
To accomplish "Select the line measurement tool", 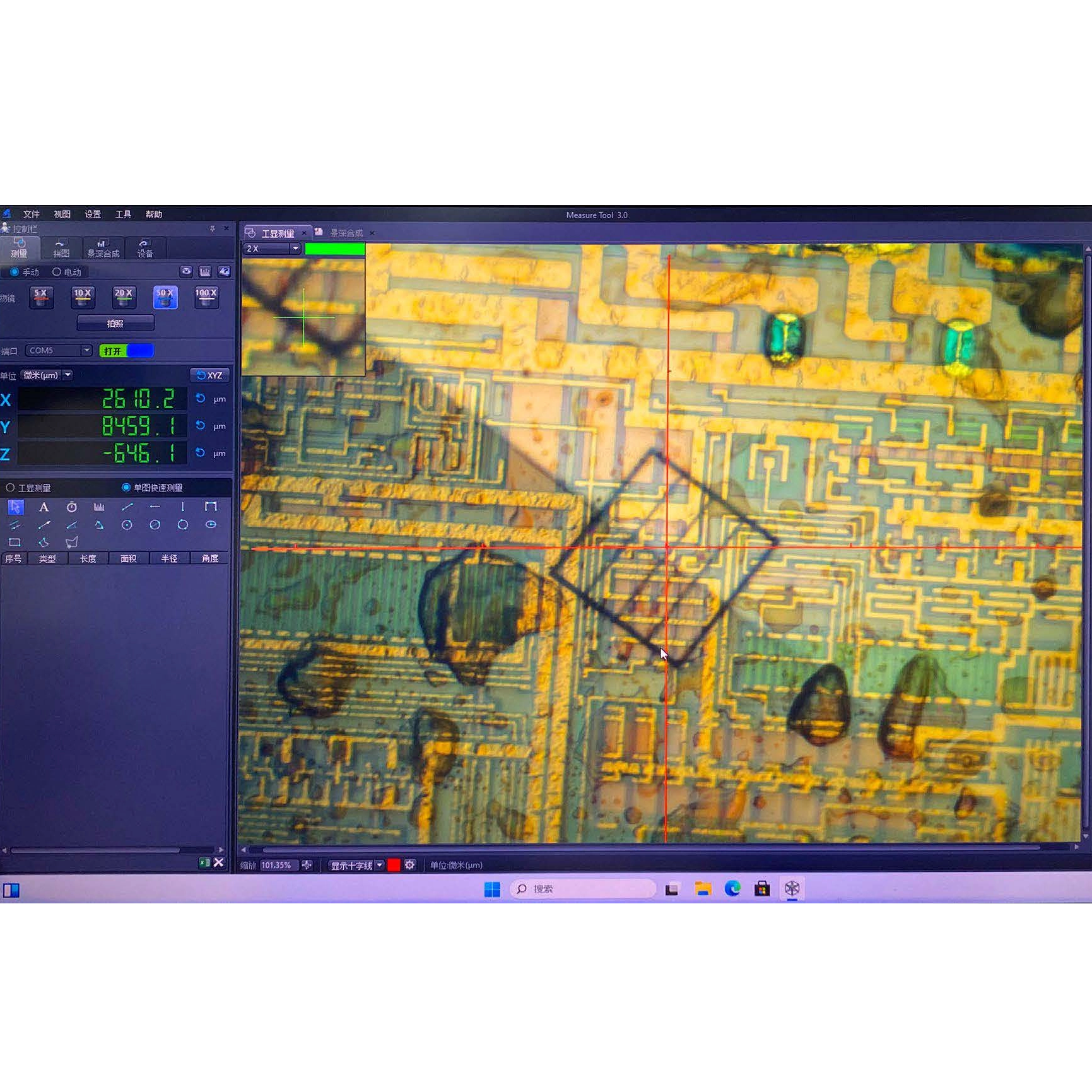I will (x=127, y=507).
